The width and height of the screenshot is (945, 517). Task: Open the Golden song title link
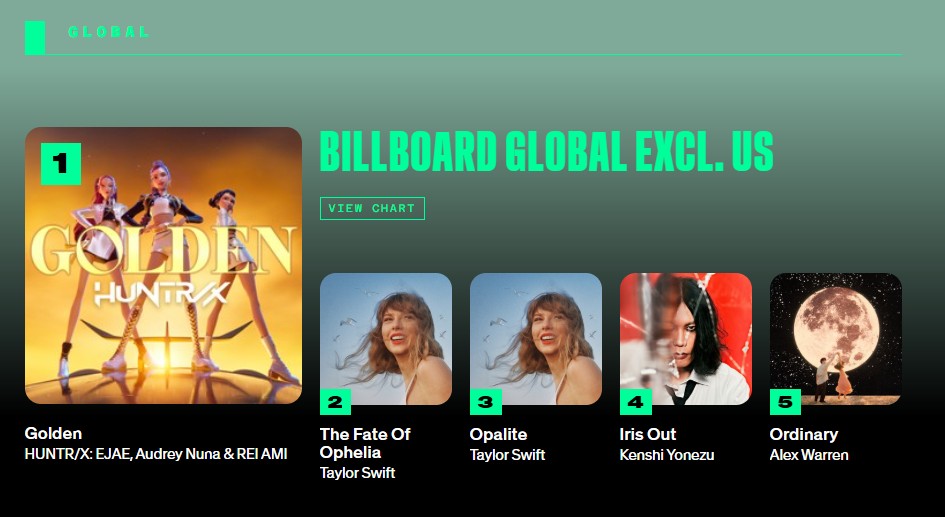[x=53, y=433]
